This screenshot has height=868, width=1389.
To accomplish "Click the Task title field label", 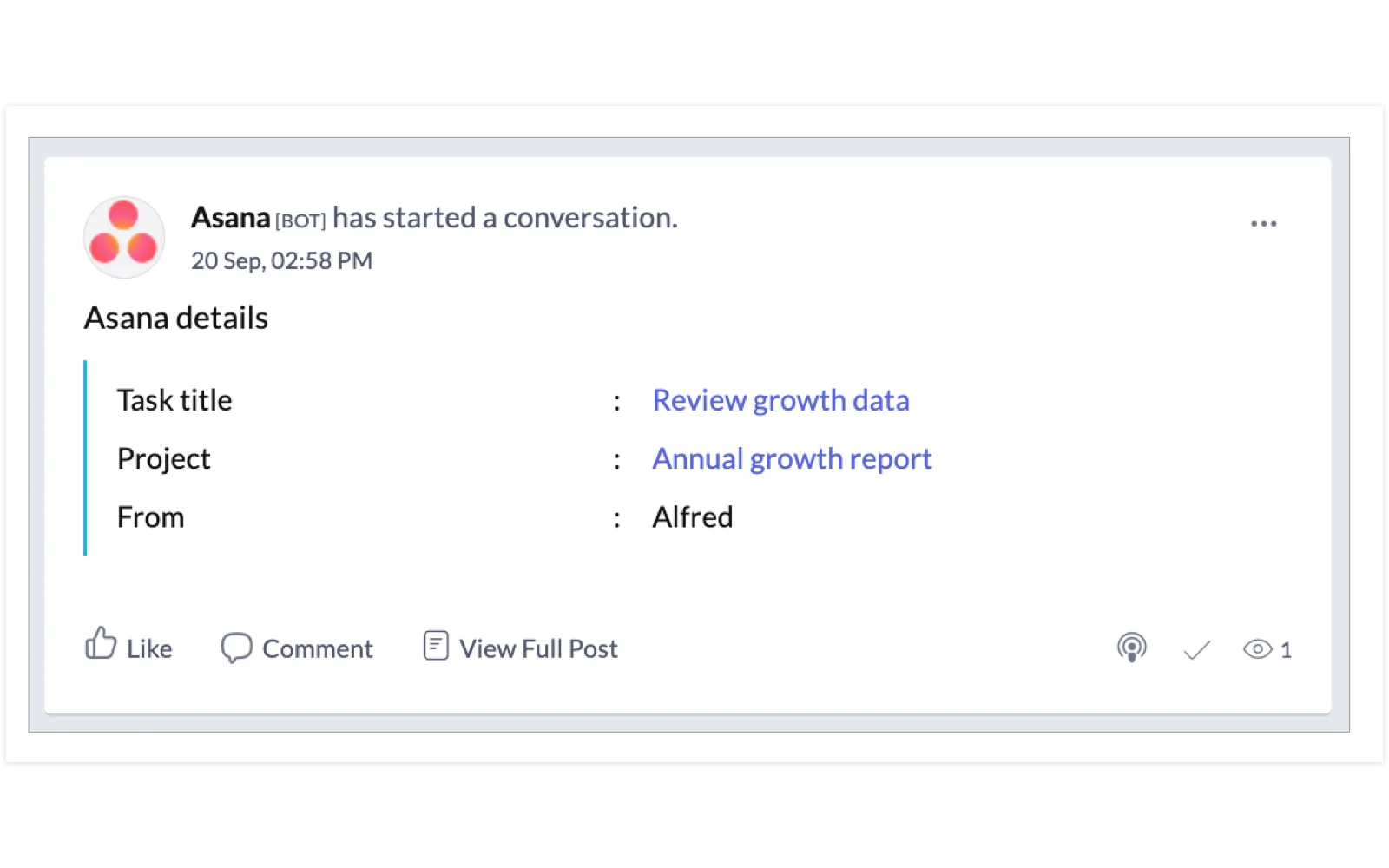I will 174,400.
